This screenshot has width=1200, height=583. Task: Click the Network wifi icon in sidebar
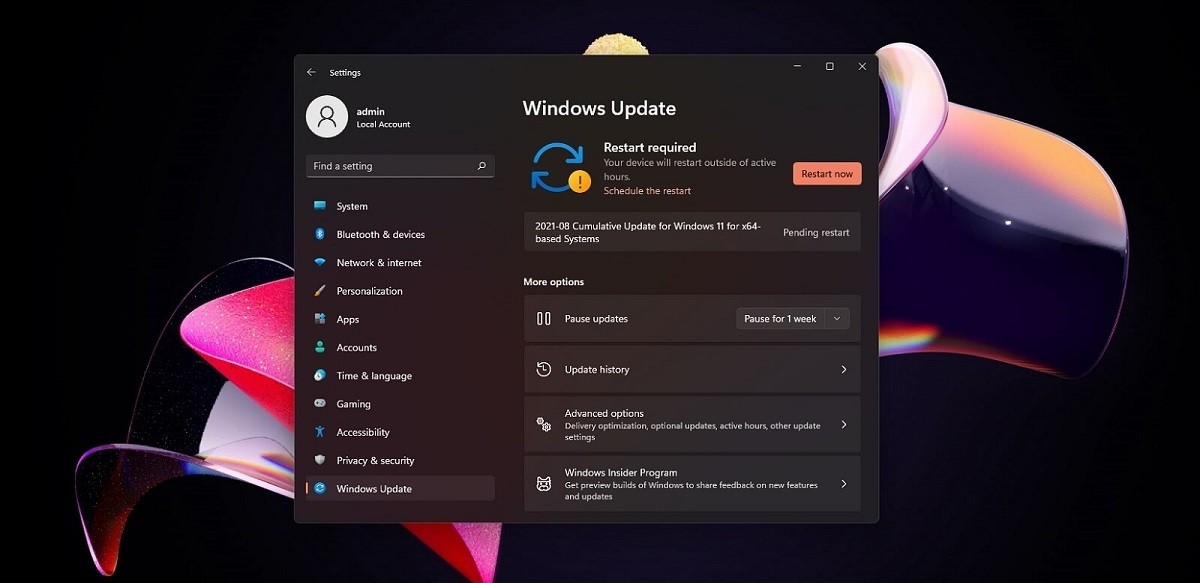tap(320, 262)
